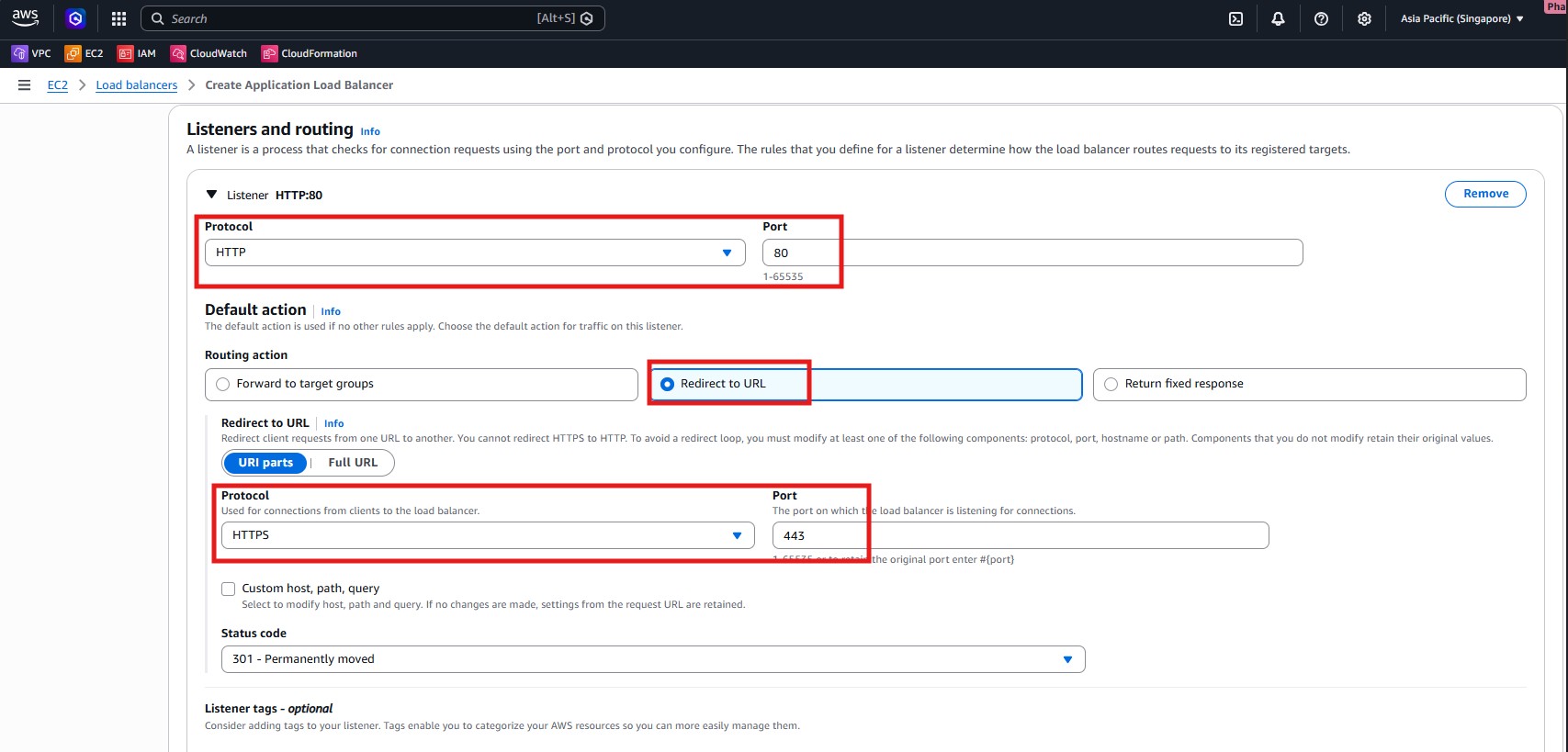The height and width of the screenshot is (752, 1568).
Task: Select Forward to target groups radio
Action: tap(223, 385)
